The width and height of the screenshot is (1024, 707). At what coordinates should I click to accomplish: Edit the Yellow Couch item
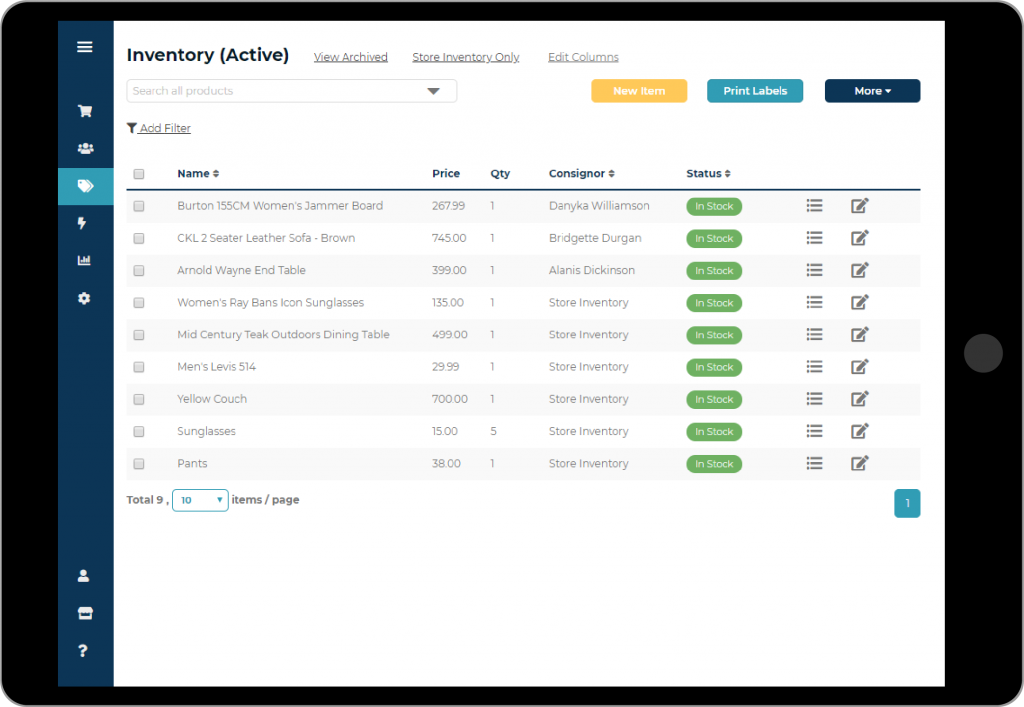(x=859, y=399)
